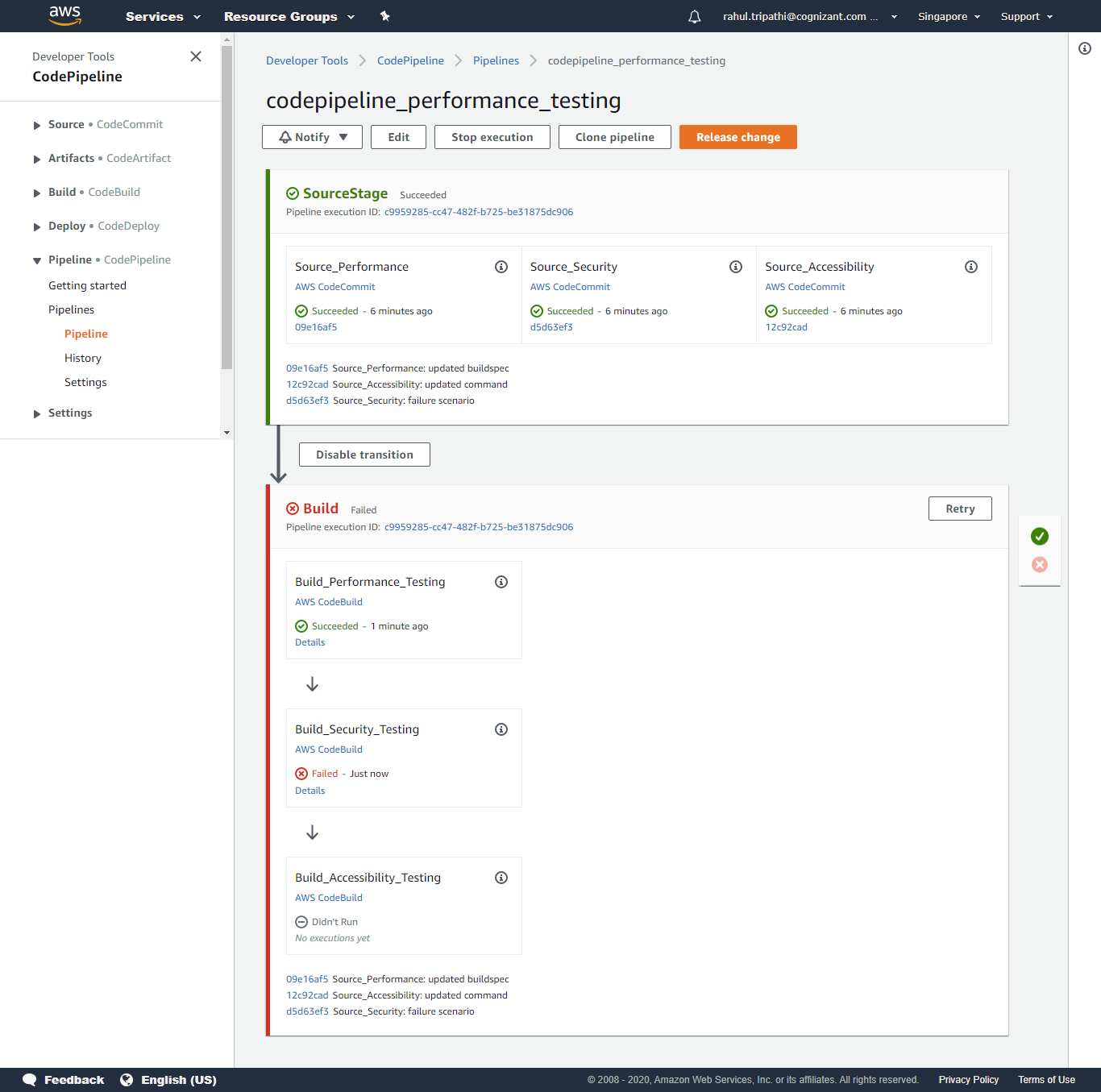Open info panel icon at top right
Screen dimensions: 1101x1092
(x=1085, y=48)
